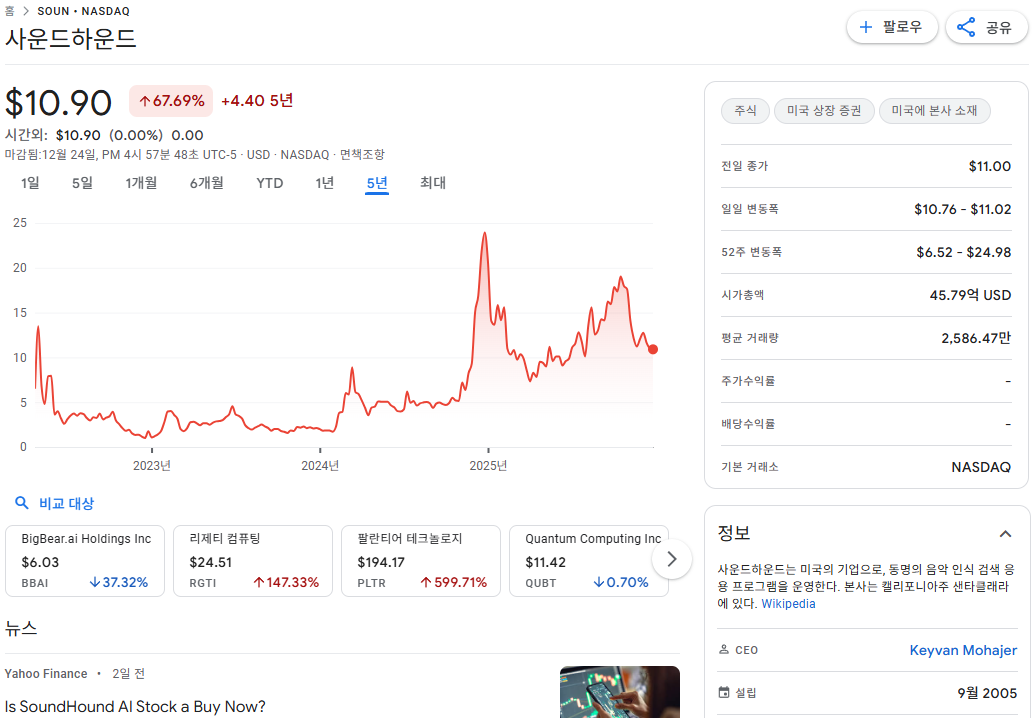Click the red dot at chart end

pyautogui.click(x=653, y=349)
